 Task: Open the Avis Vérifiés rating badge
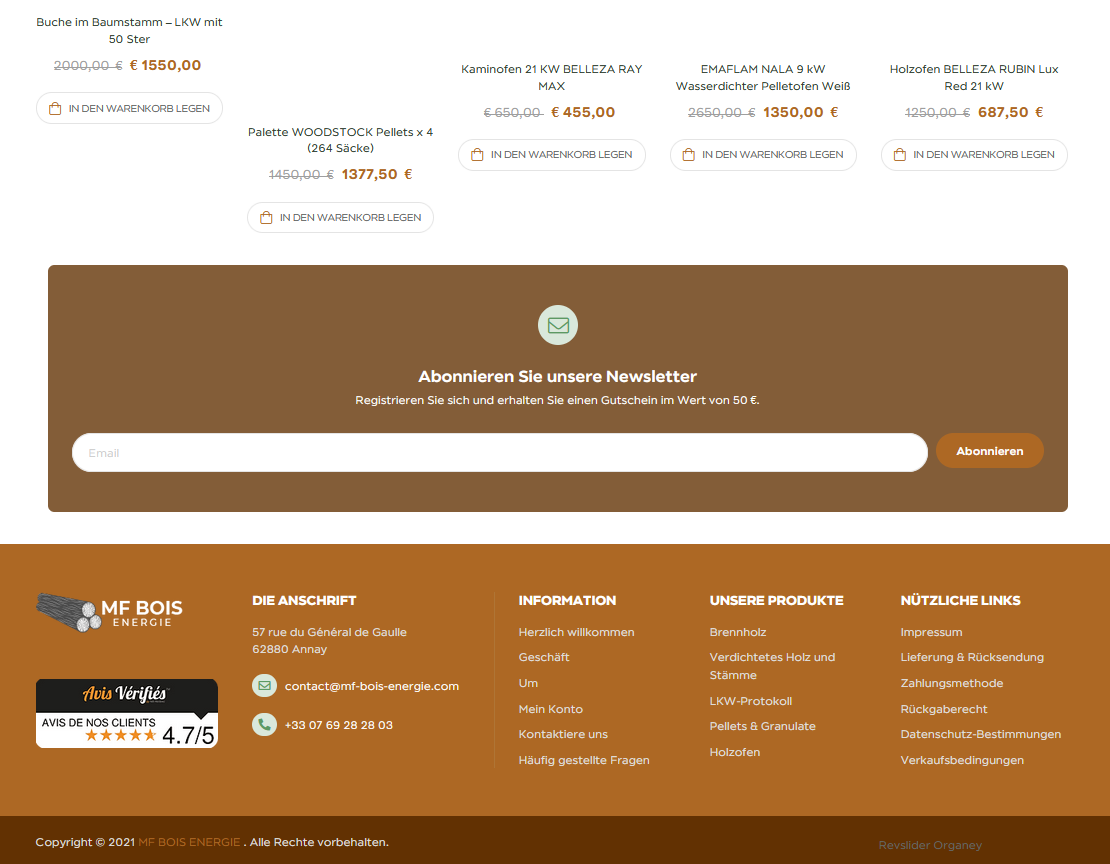coord(127,713)
